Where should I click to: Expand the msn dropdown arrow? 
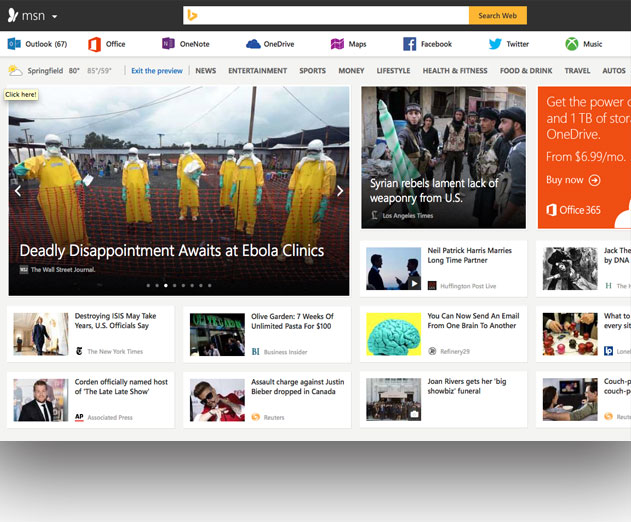pyautogui.click(x=54, y=17)
